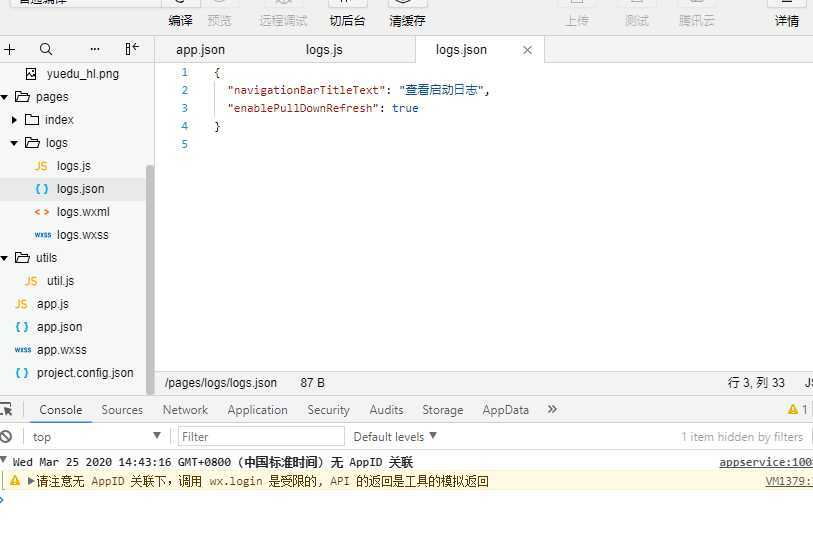Click the braces icon beside project.config.json
Image resolution: width=813 pixels, height=539 pixels.
[22, 373]
